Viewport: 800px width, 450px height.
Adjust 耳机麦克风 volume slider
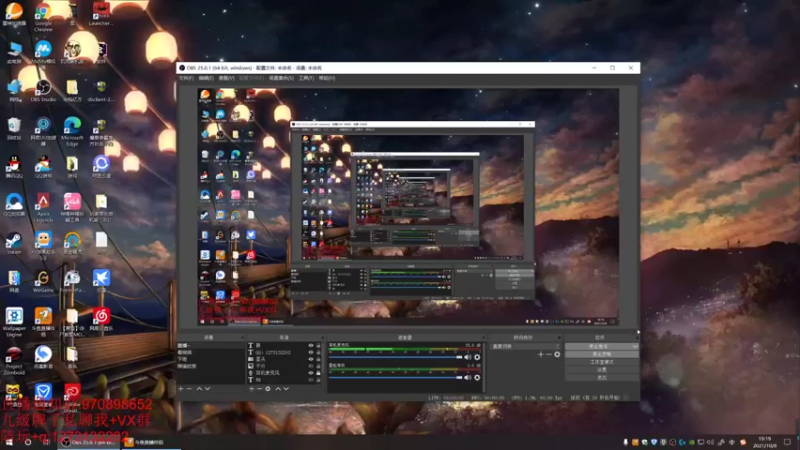395,357
